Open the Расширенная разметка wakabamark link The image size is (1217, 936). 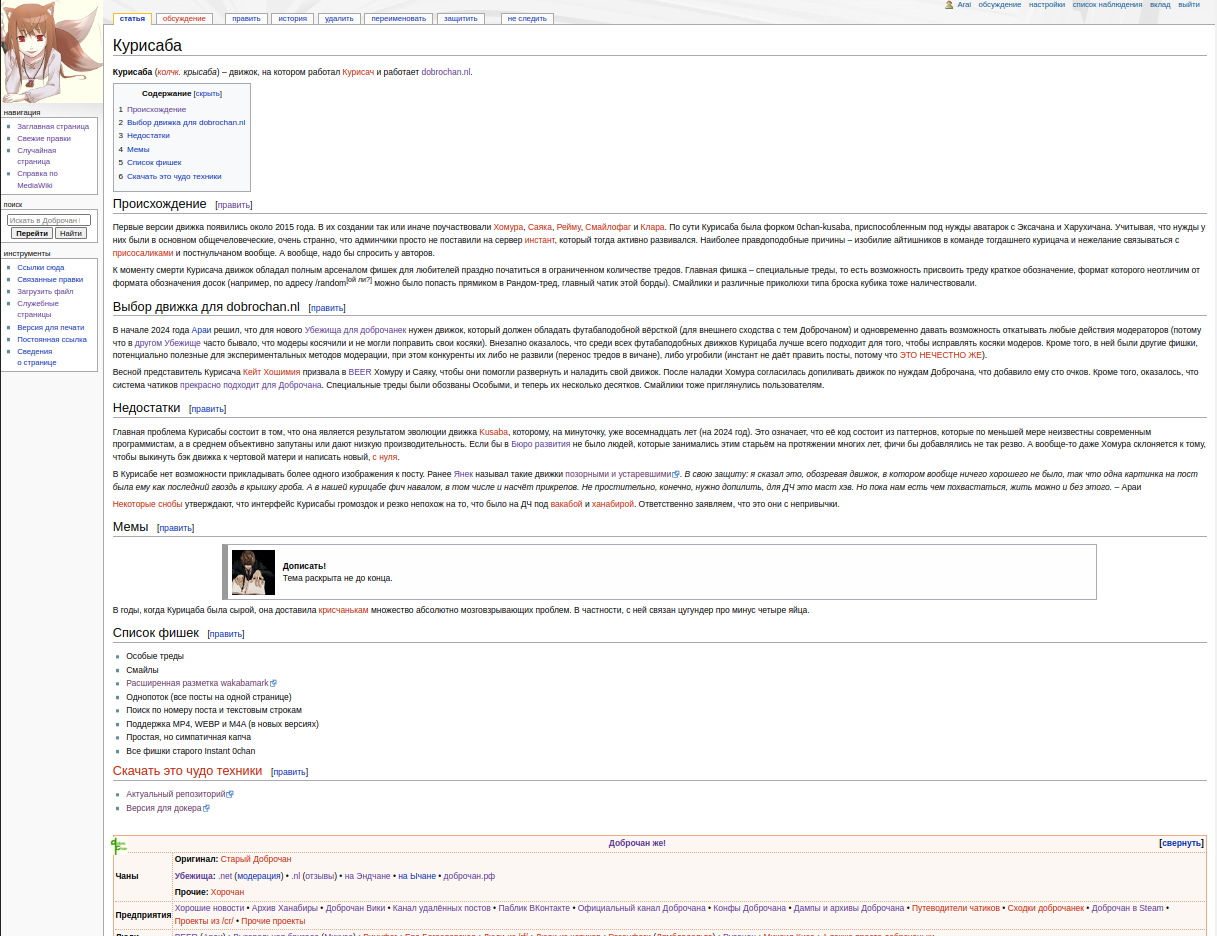point(197,683)
